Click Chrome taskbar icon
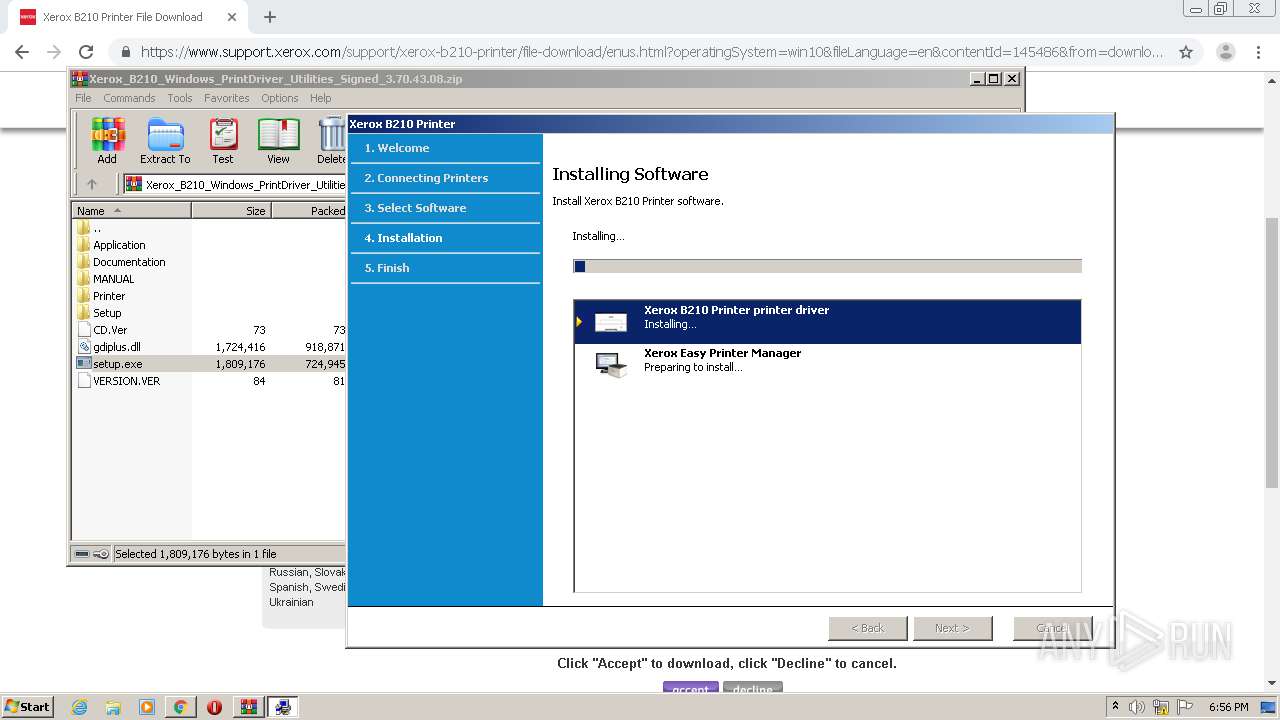 tap(180, 707)
